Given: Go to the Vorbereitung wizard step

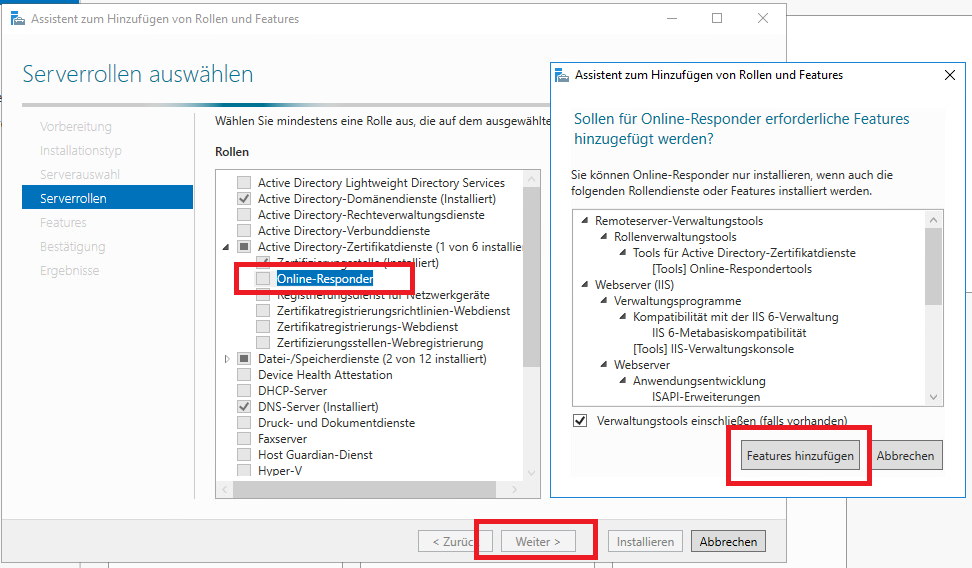Looking at the screenshot, I should [x=76, y=126].
